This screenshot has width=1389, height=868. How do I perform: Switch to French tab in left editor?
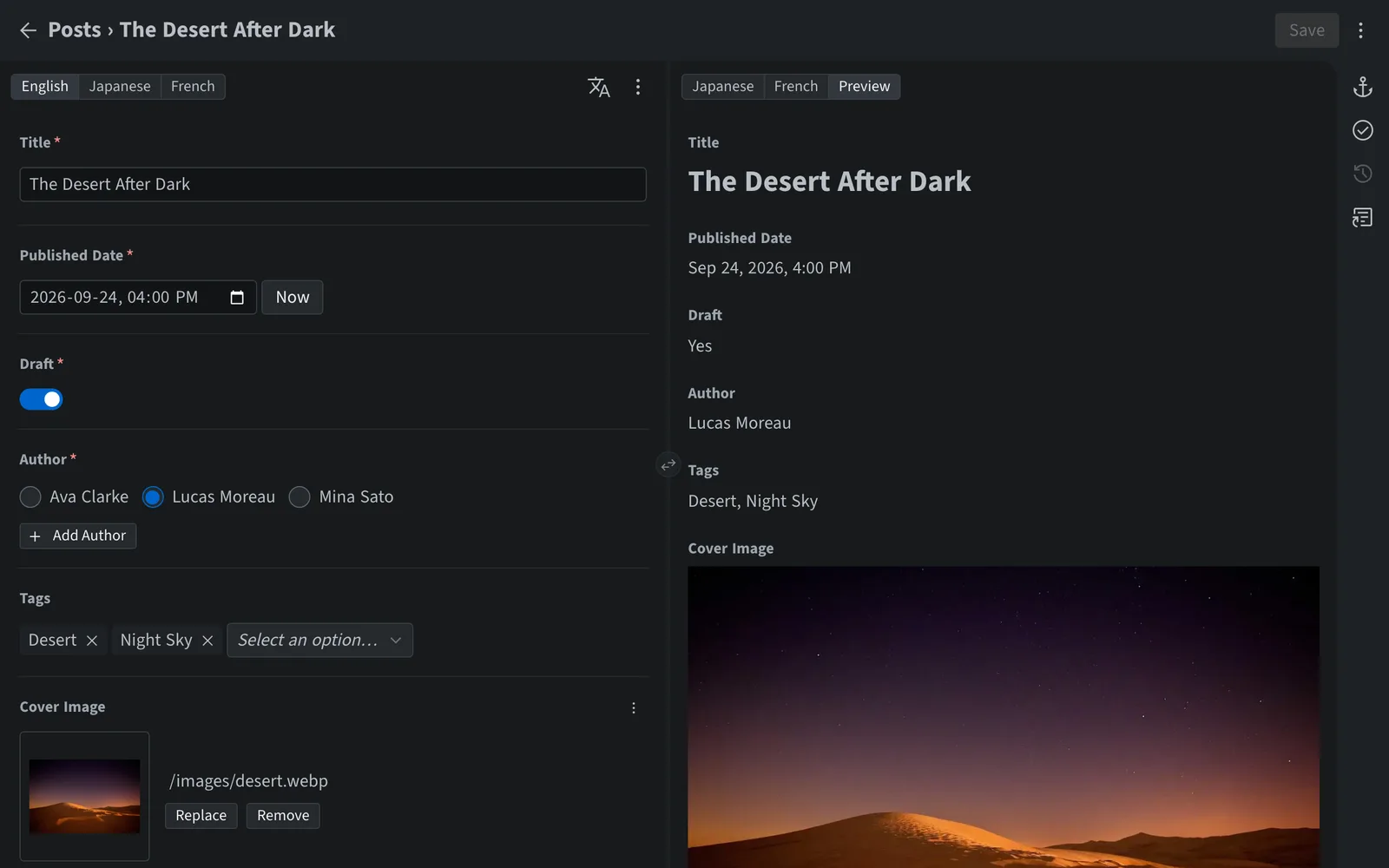[x=193, y=87]
